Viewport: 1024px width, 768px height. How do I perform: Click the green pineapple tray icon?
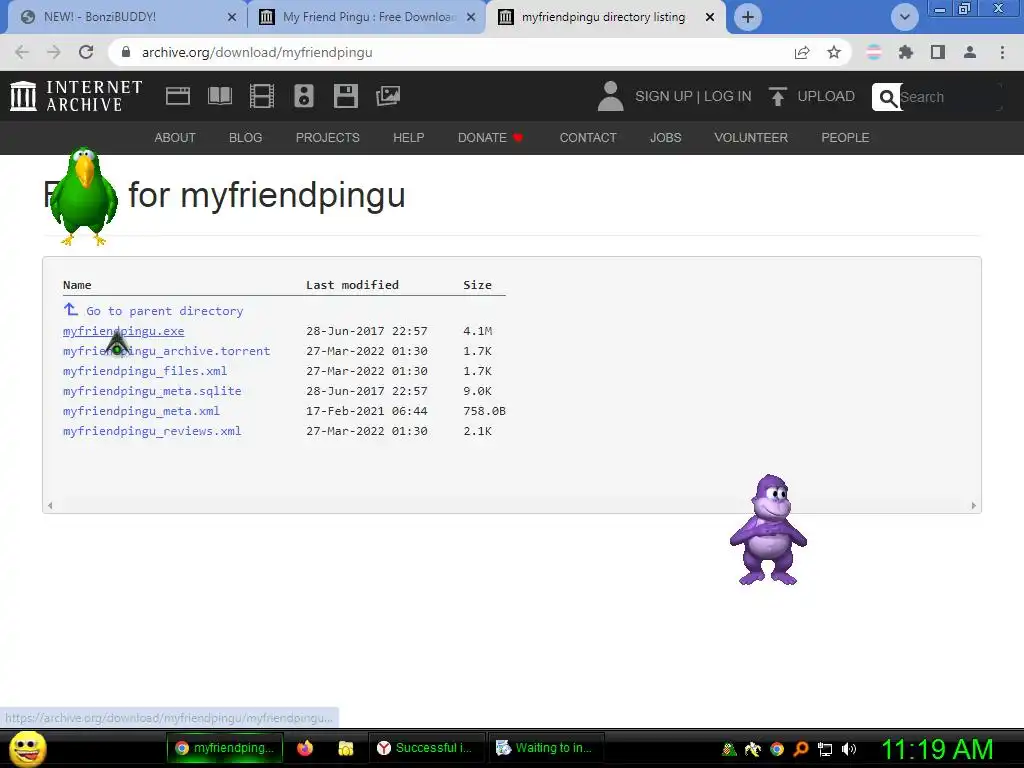pos(729,748)
